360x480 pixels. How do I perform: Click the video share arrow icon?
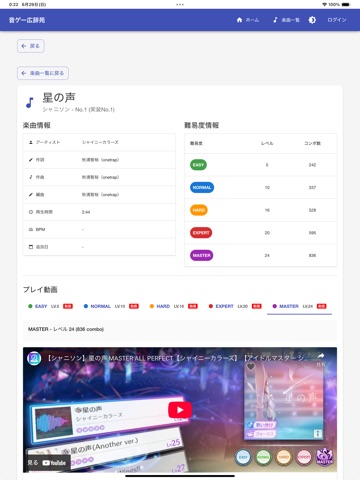321,356
